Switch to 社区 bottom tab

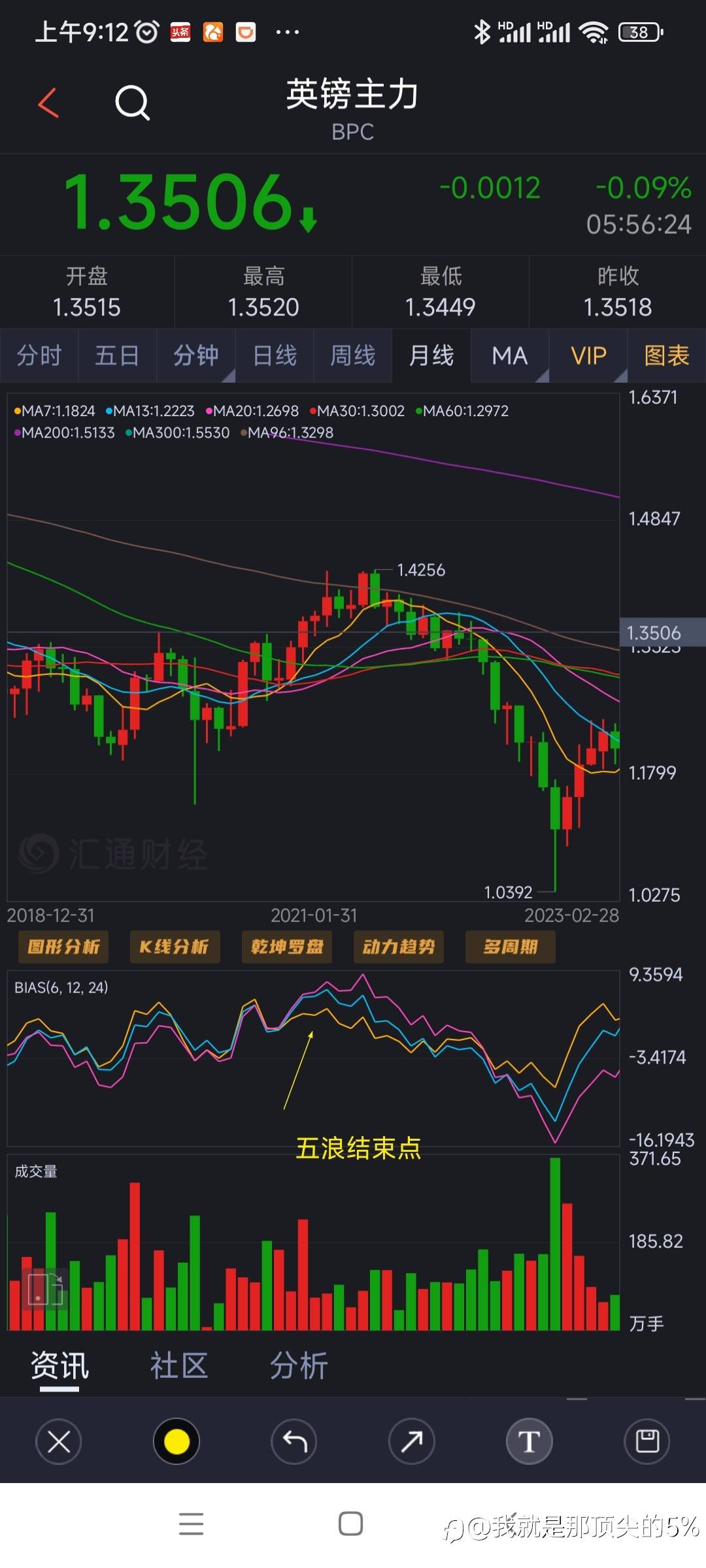tap(179, 1365)
